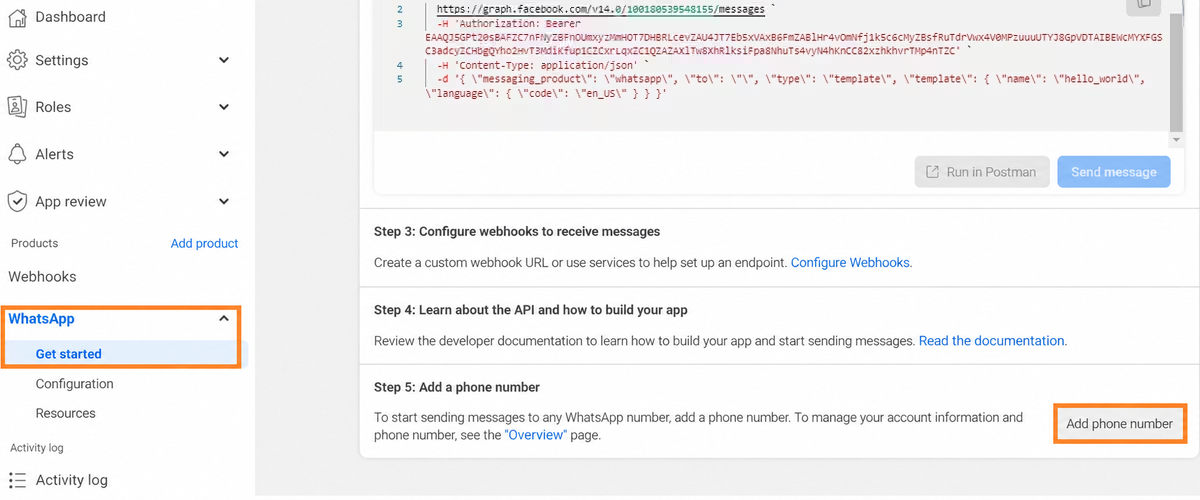The height and width of the screenshot is (500, 1200).
Task: Click the Activity log list icon
Action: (17, 480)
